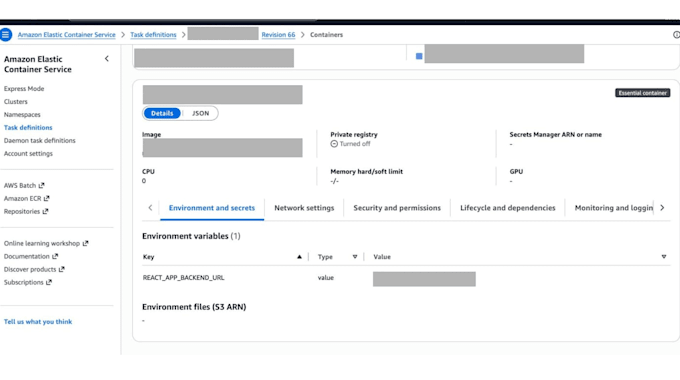Move container tabs right with chevron

[x=662, y=208]
